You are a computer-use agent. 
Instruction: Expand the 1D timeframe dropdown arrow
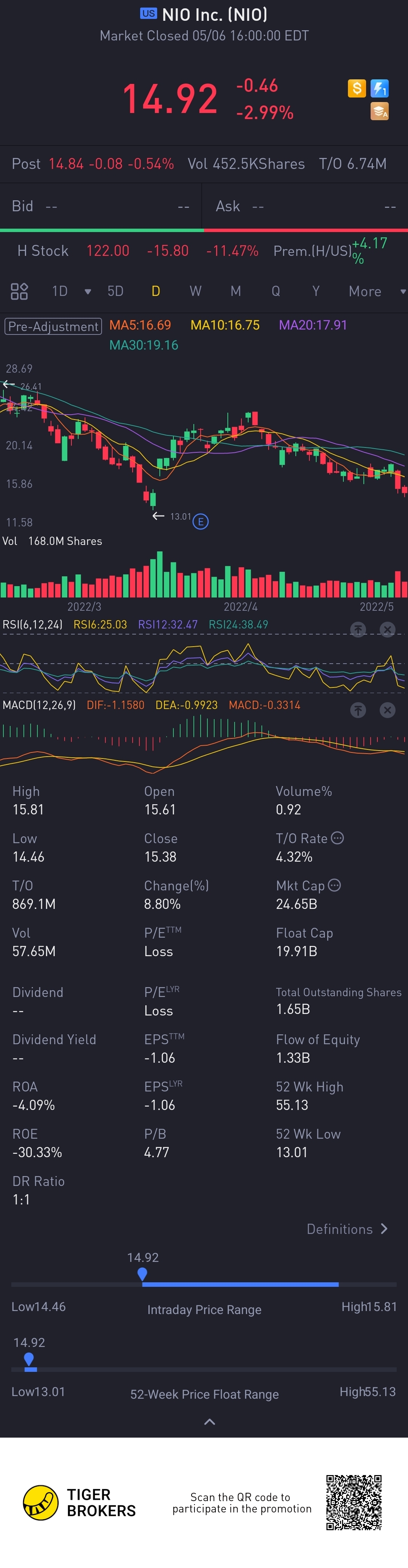click(88, 291)
